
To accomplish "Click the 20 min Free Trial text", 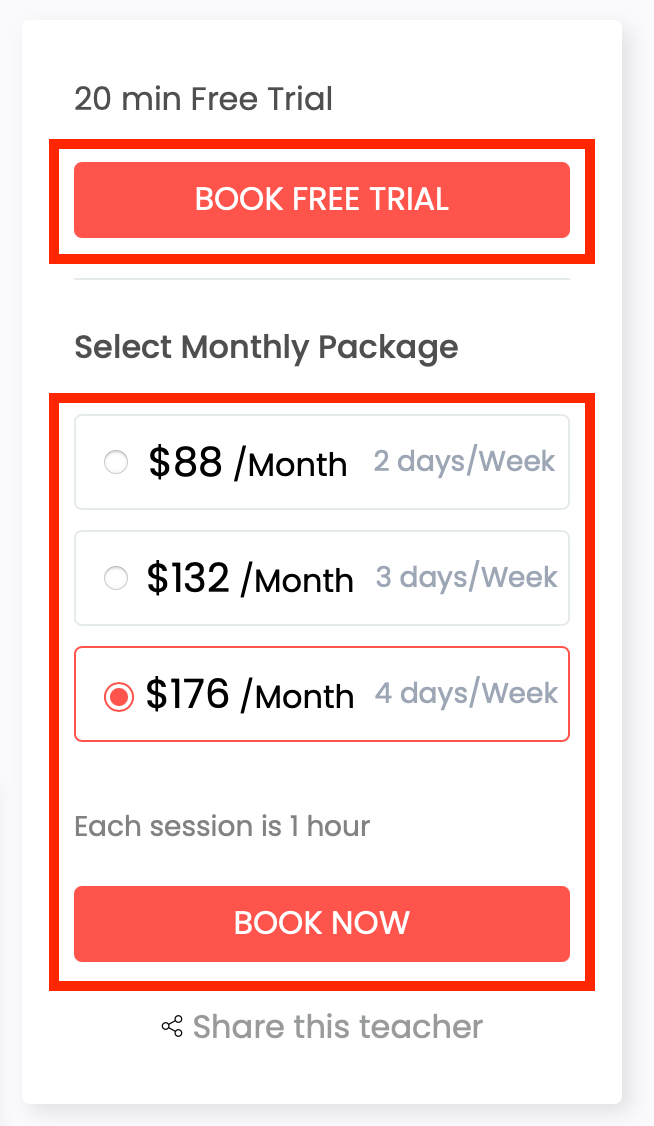I will (203, 99).
